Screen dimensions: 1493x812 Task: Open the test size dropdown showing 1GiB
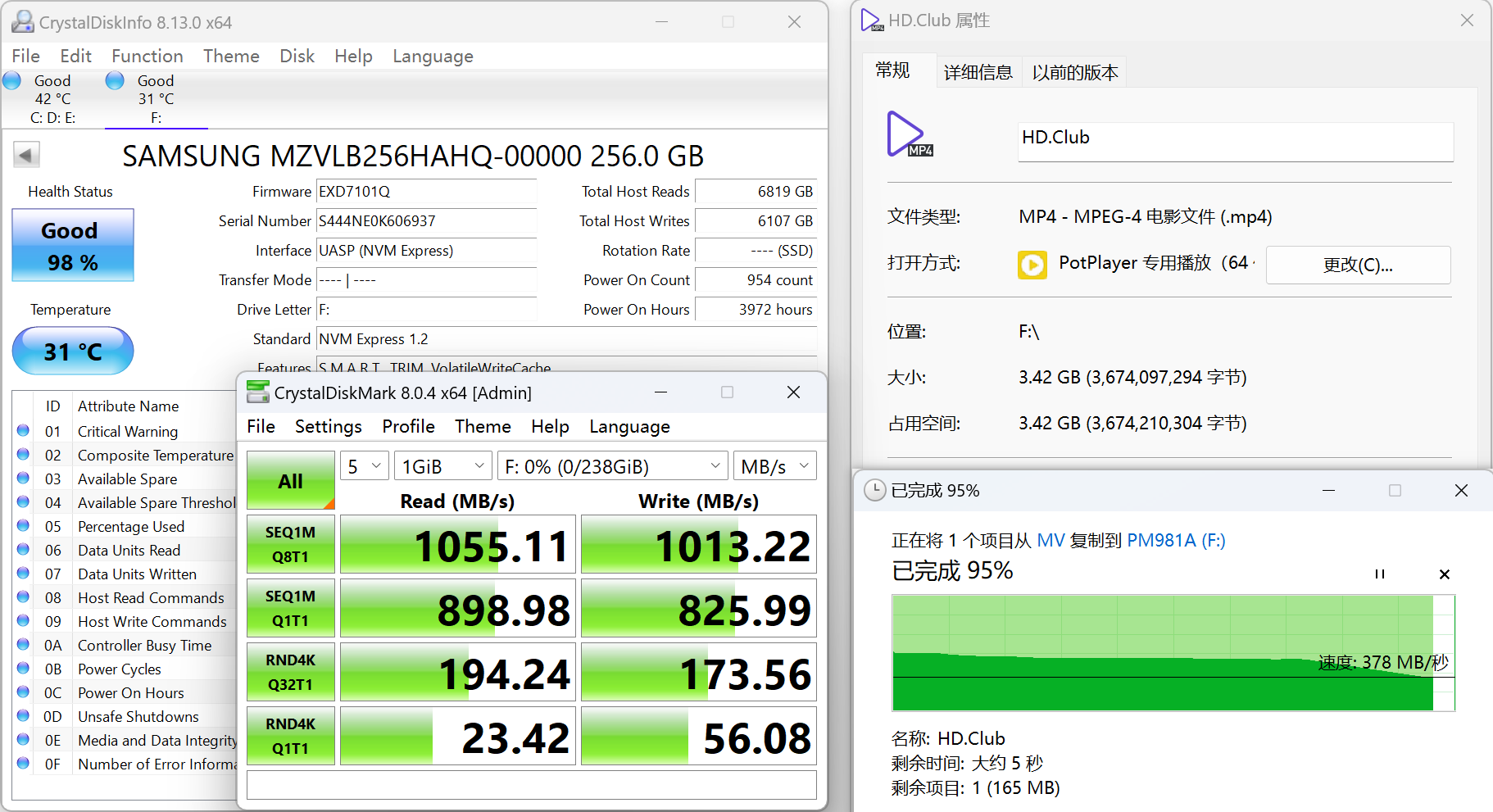[x=443, y=466]
